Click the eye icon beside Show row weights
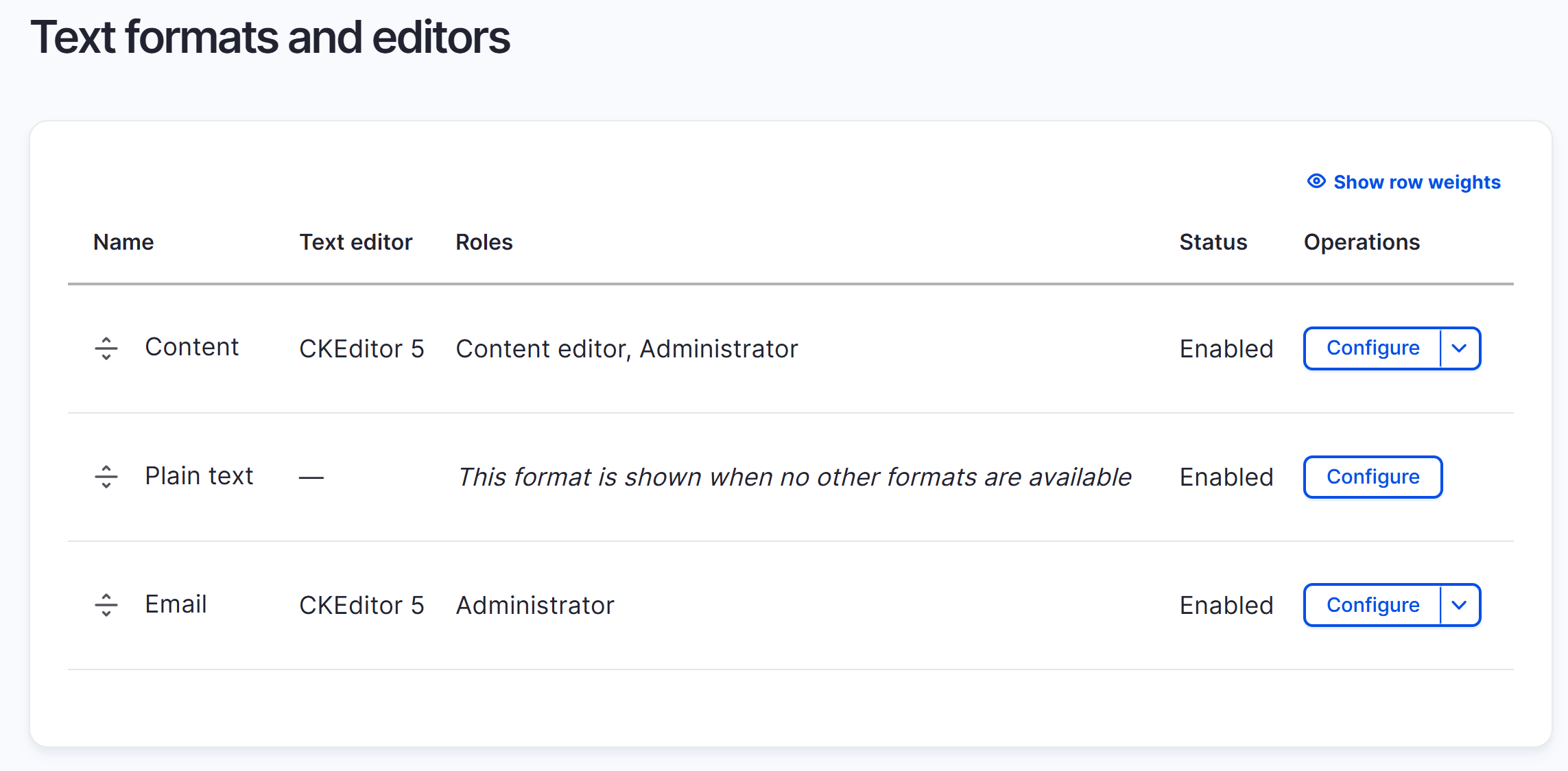The height and width of the screenshot is (771, 1568). [1316, 182]
